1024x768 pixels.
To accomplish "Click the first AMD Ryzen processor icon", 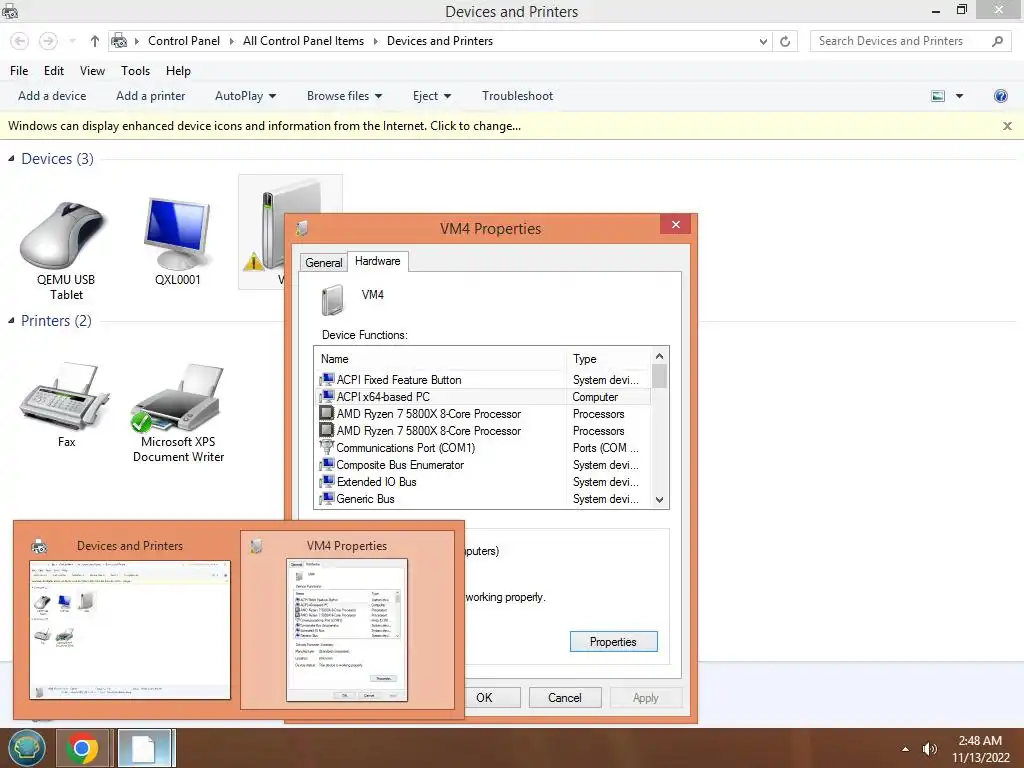I will coord(326,413).
